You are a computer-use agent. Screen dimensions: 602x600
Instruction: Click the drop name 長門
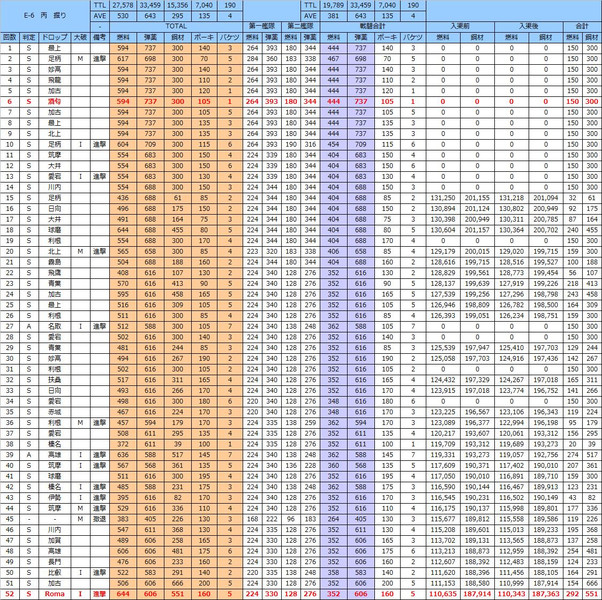(54, 562)
